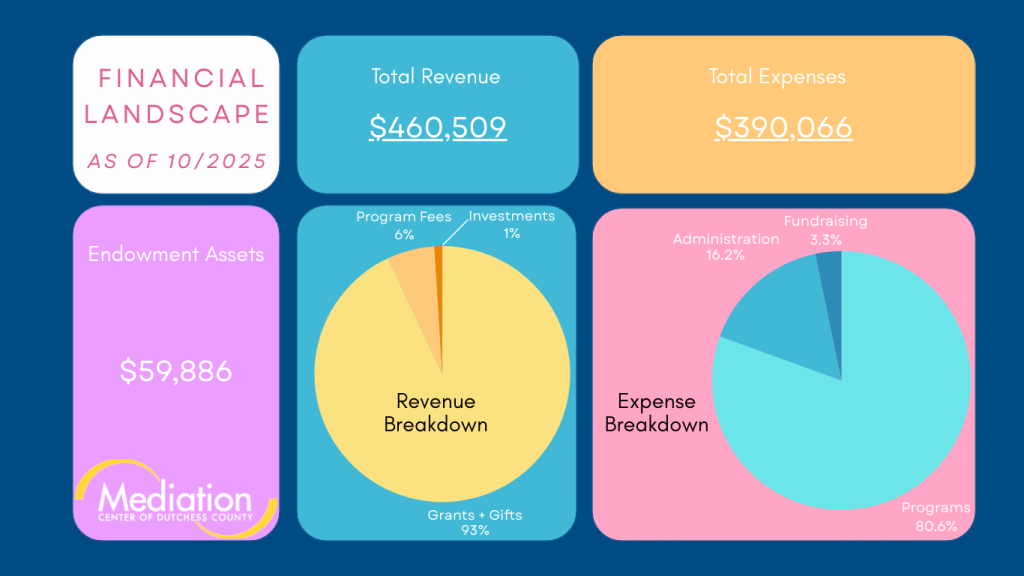Select the dark blue Fundraising pie slice
The image size is (1024, 576).
point(830,270)
